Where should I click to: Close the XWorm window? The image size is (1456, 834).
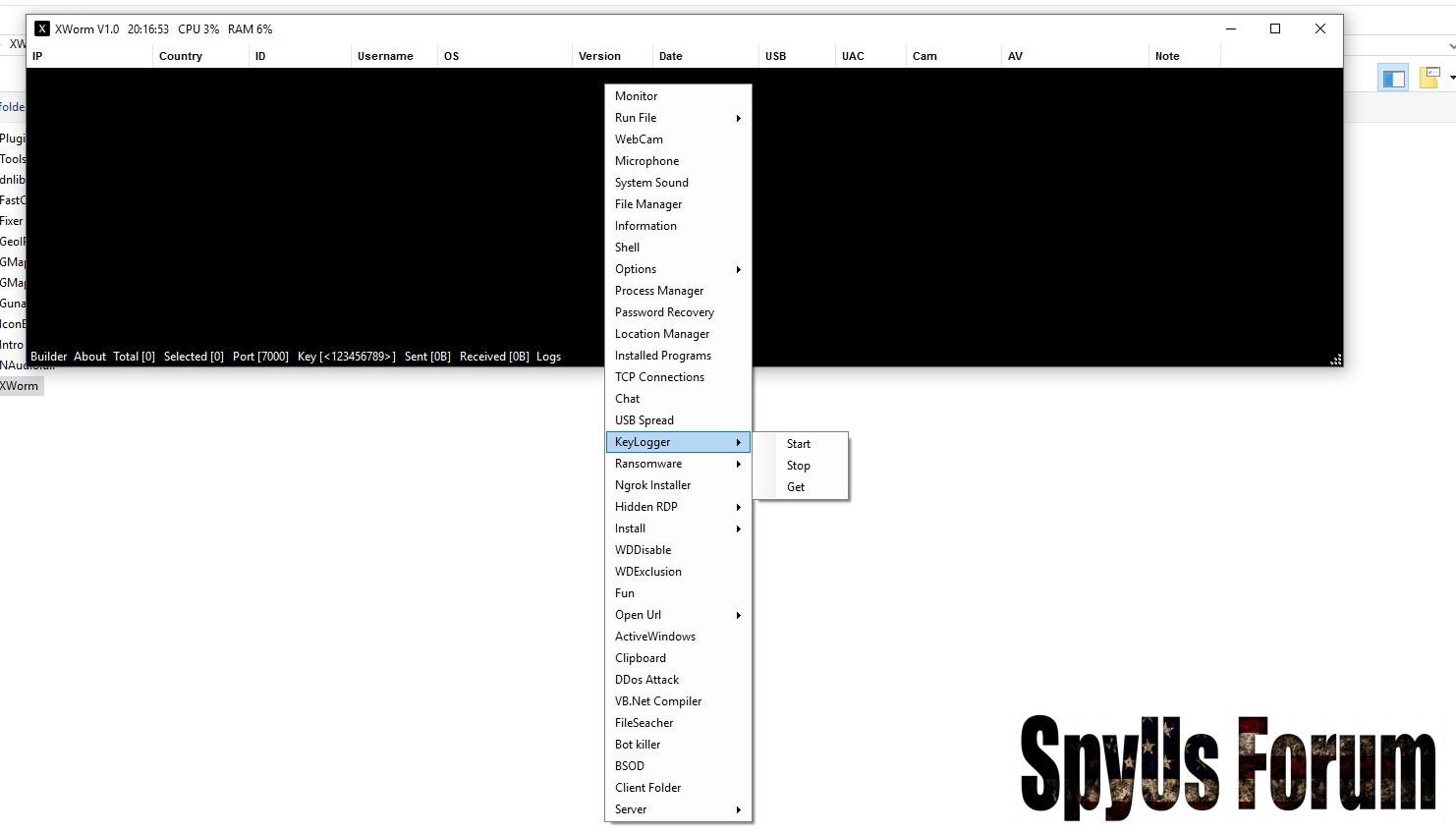[x=1320, y=29]
